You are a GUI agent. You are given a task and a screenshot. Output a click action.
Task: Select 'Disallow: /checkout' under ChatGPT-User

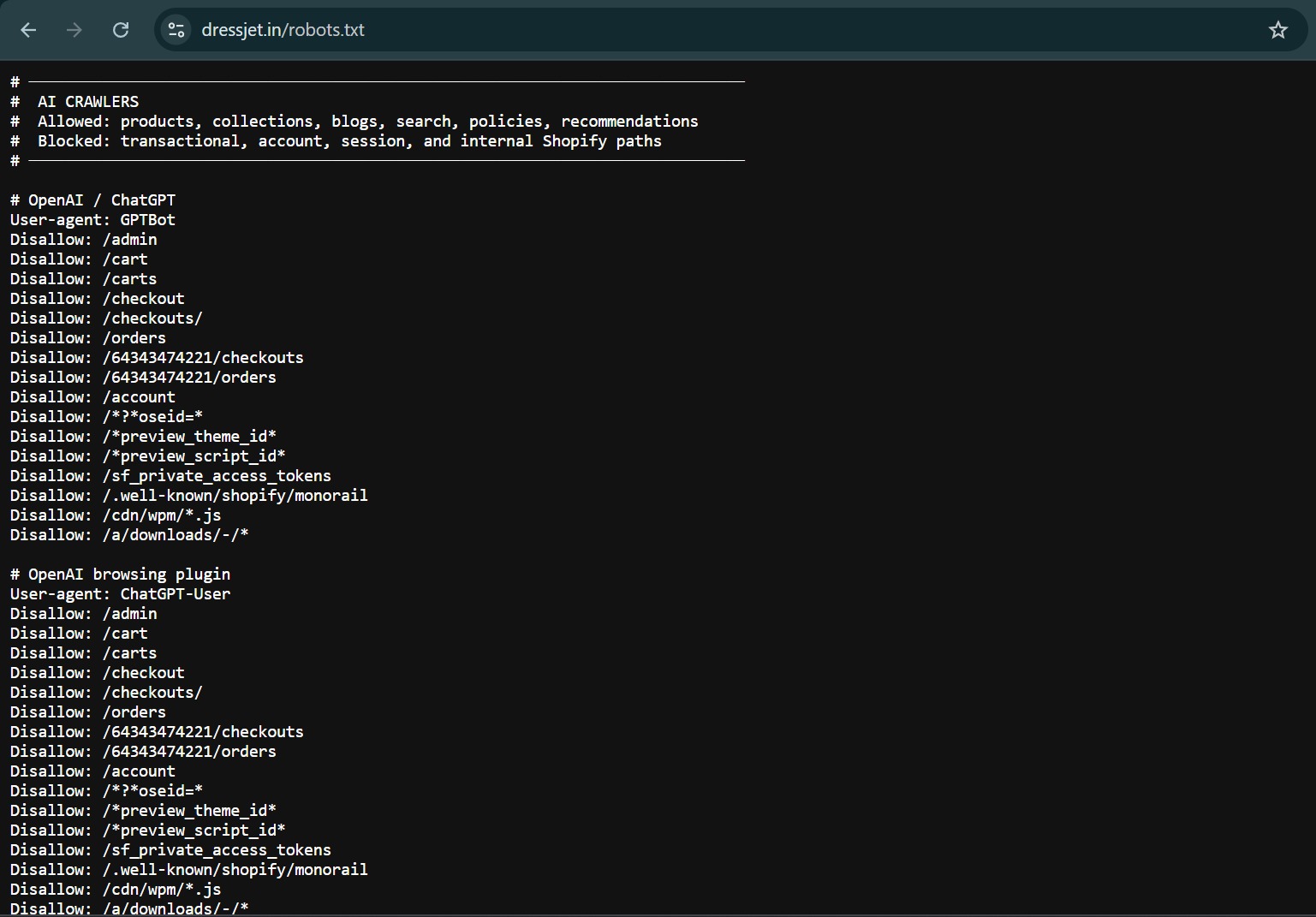tap(98, 672)
